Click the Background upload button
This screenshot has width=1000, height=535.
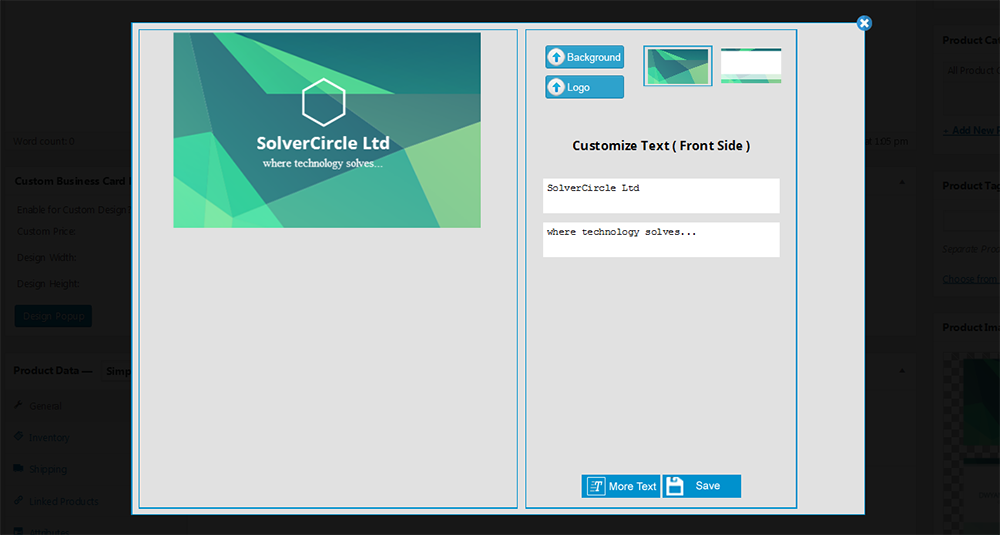(x=584, y=57)
